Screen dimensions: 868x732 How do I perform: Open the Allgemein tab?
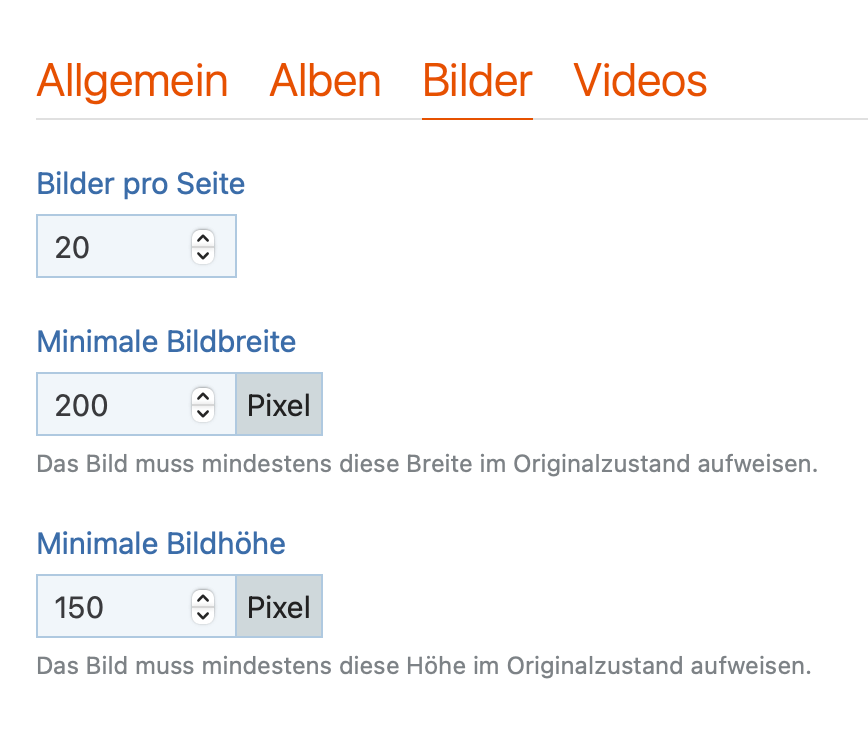(132, 81)
